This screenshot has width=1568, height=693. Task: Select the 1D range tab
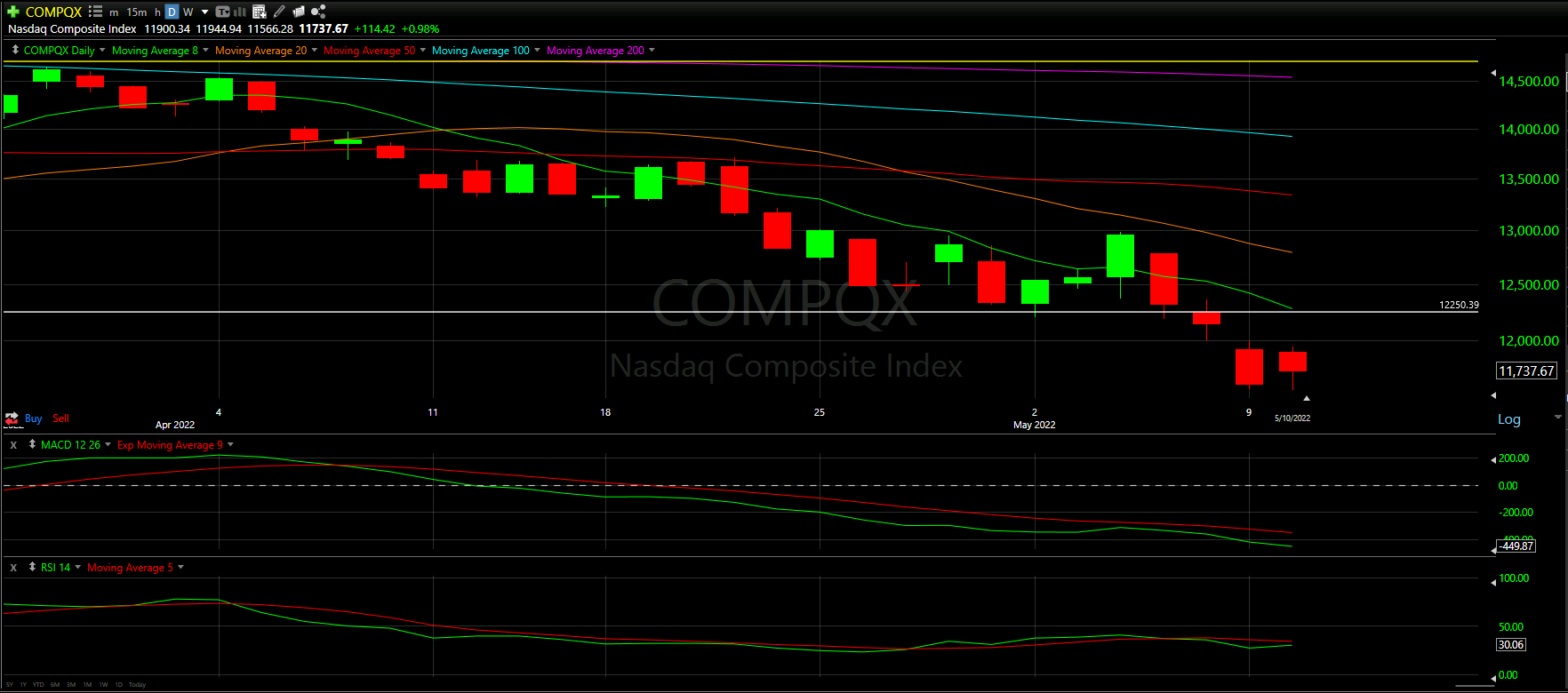[x=119, y=685]
